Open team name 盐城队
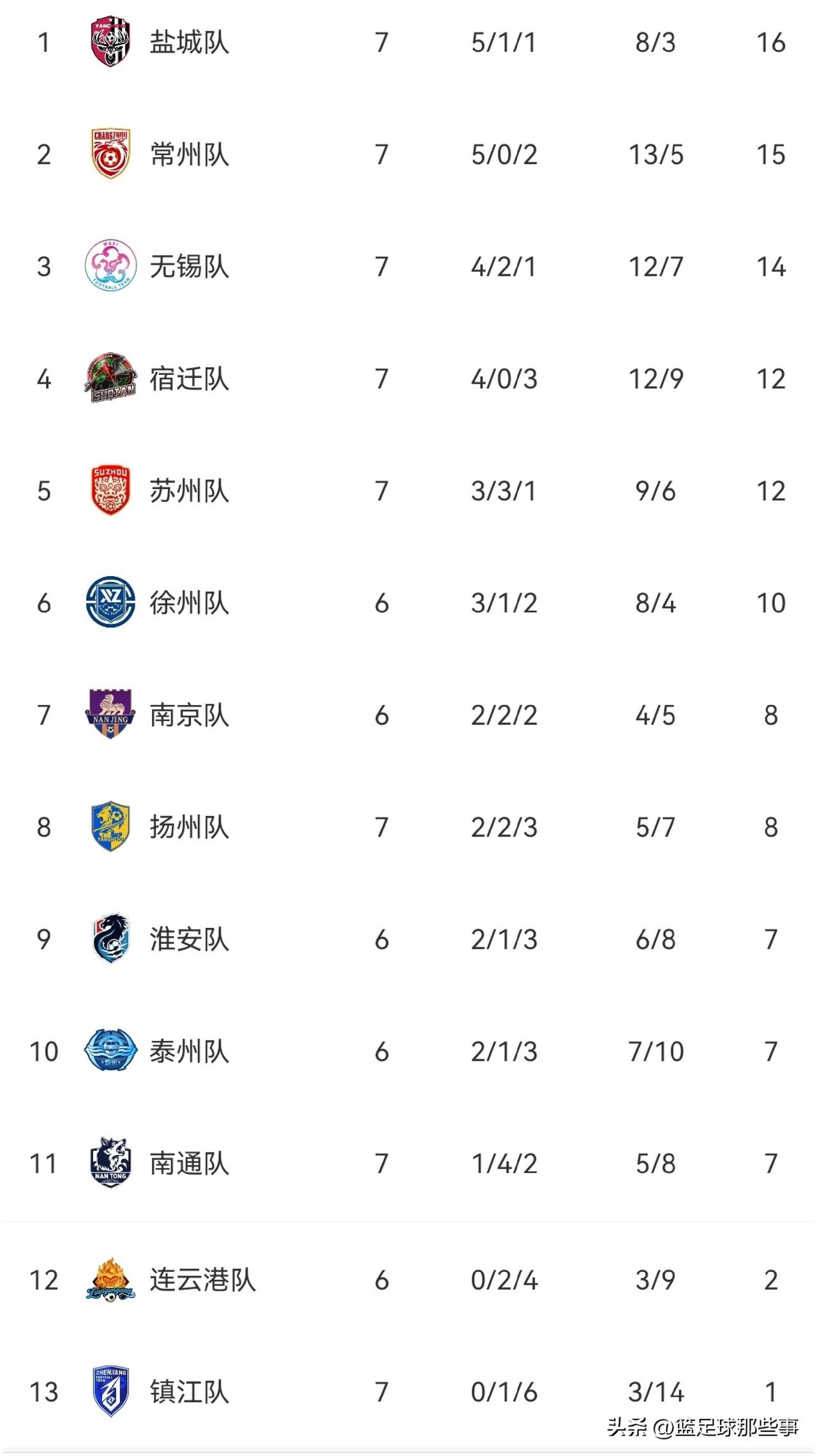Image resolution: width=817 pixels, height=1456 pixels. pos(190,43)
